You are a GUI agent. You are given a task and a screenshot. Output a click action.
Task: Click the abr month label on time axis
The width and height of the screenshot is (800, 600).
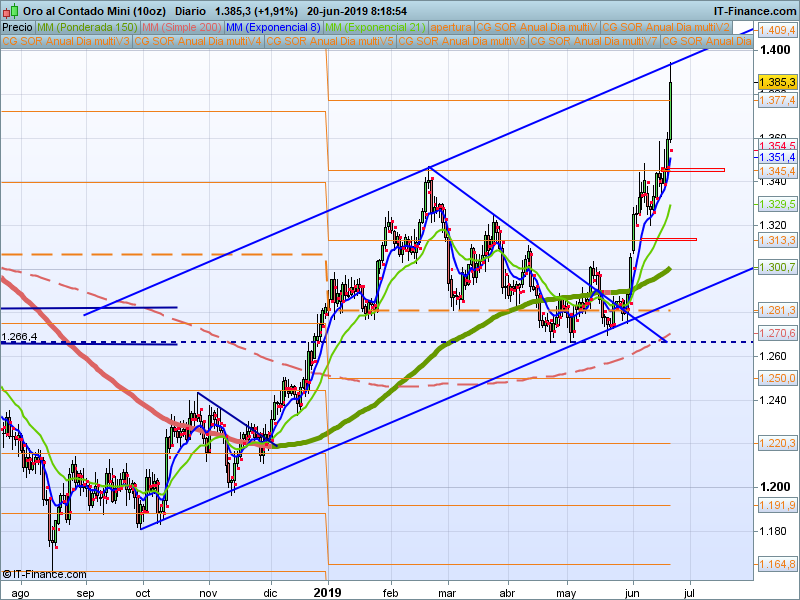(507, 593)
